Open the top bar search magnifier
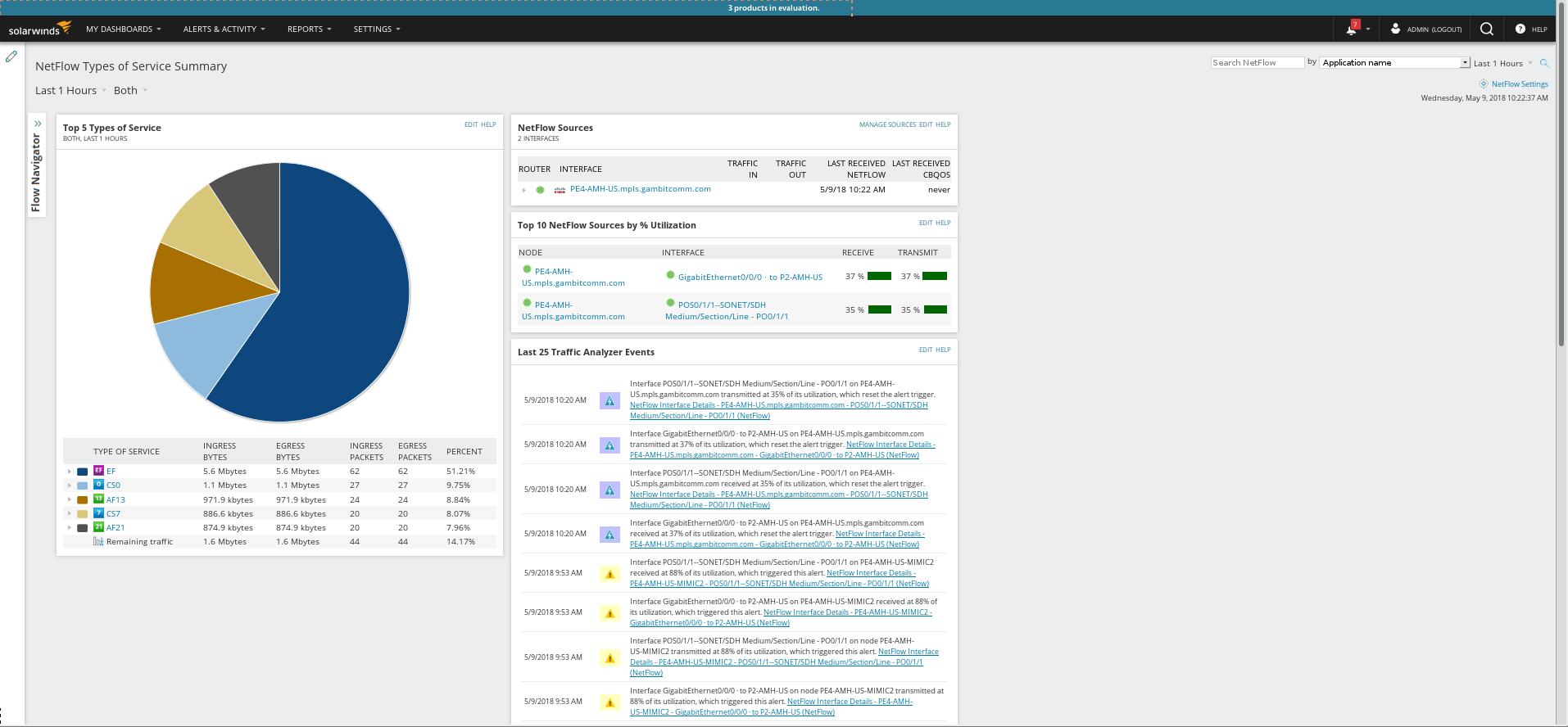The width and height of the screenshot is (1568, 727). [1487, 29]
